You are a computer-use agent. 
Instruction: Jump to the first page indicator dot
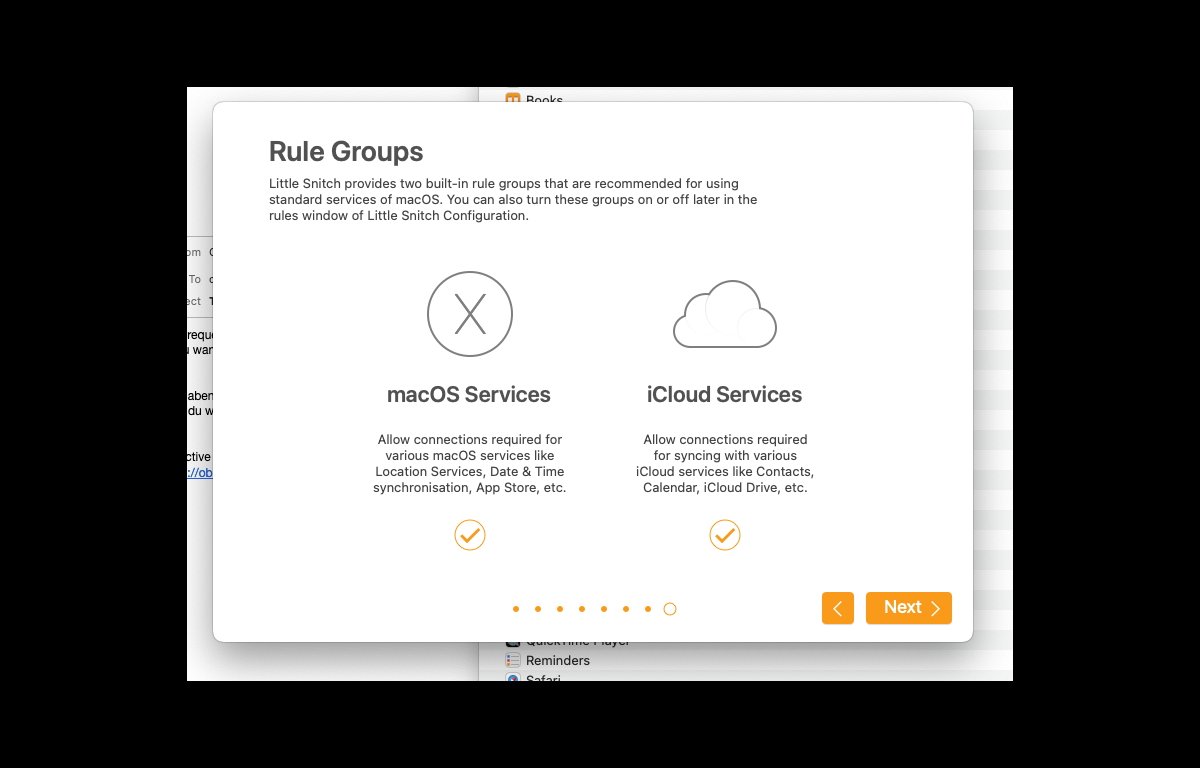pyautogui.click(x=516, y=609)
